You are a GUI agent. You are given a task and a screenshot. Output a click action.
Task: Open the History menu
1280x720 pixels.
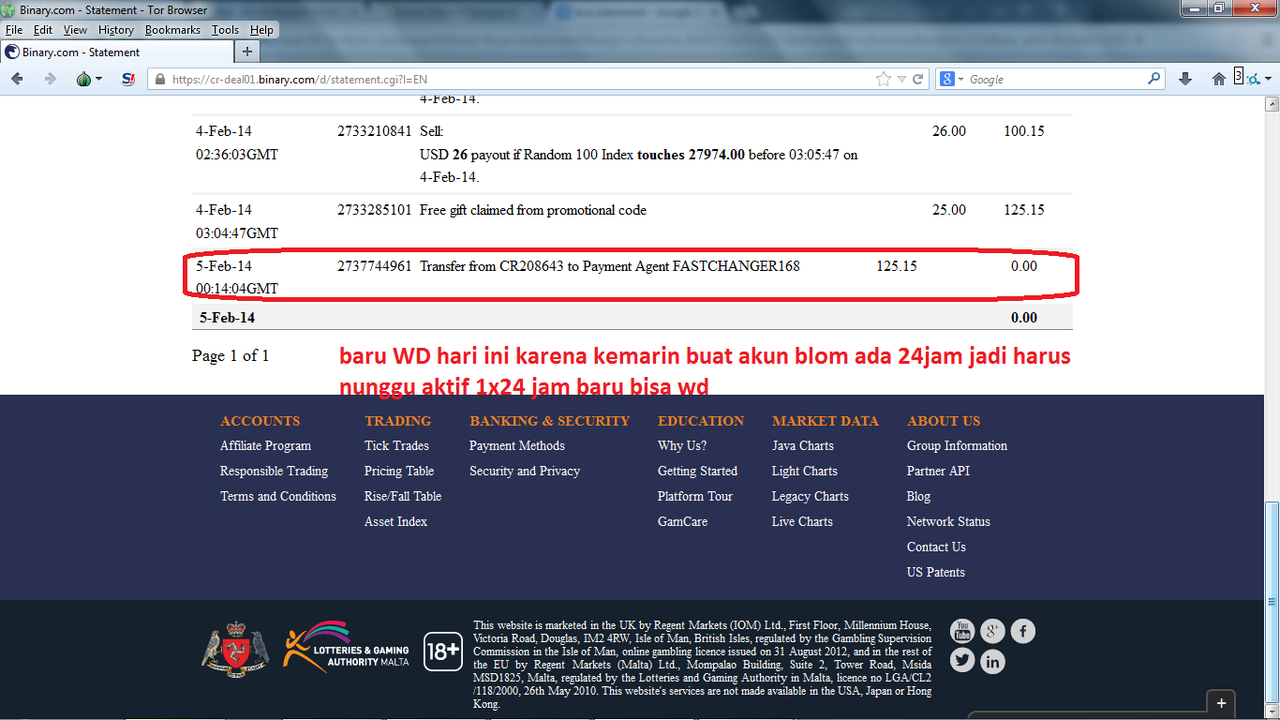click(116, 30)
